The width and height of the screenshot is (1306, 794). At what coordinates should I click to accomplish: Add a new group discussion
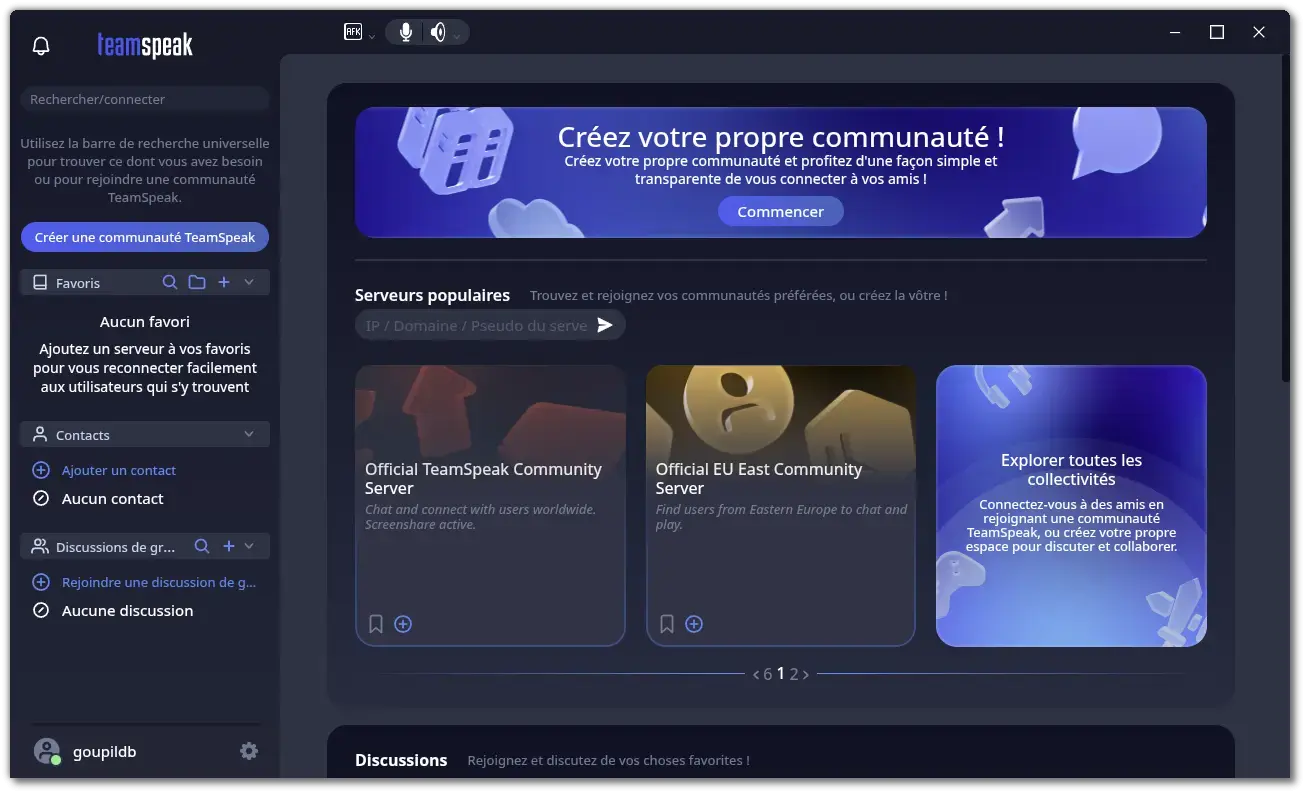[228, 546]
